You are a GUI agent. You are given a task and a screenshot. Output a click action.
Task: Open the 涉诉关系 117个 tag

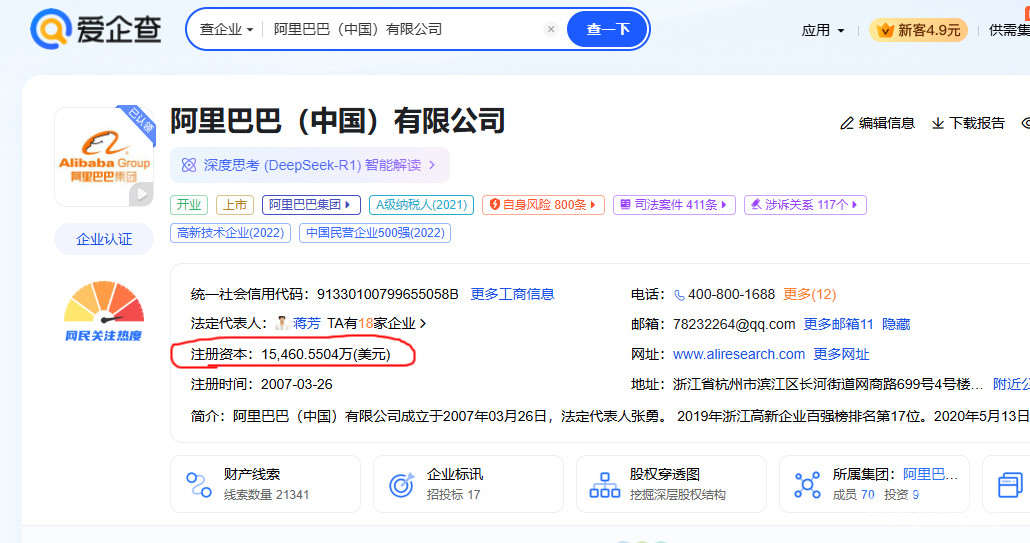tap(805, 205)
